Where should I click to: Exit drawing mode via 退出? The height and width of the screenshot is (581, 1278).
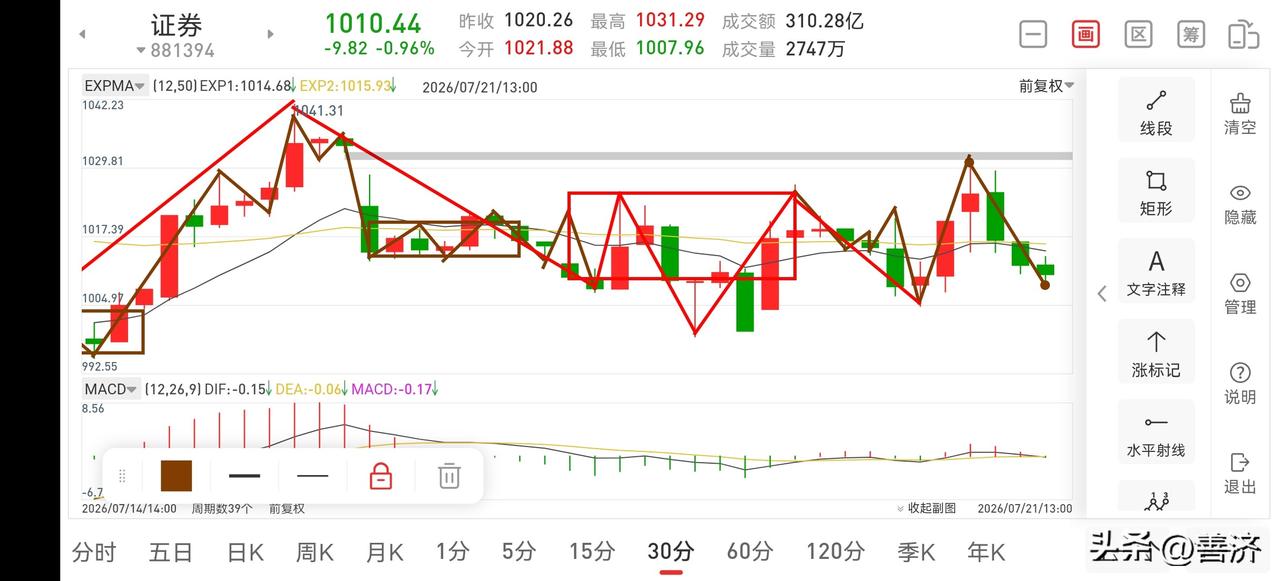(1240, 473)
